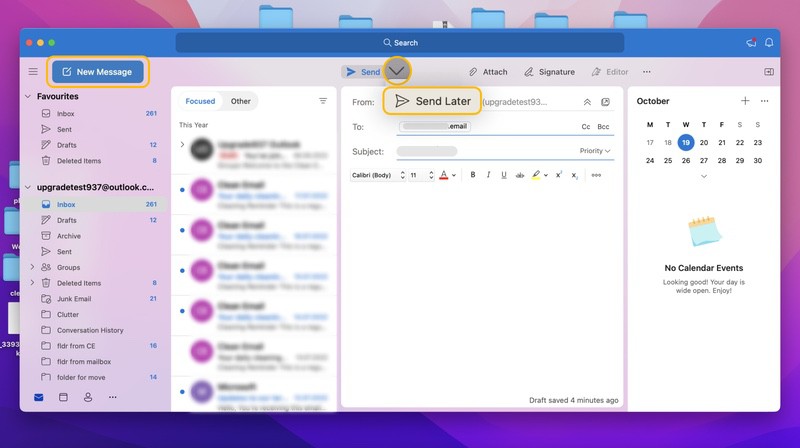Show the Bcc field
The image size is (800, 448).
[x=603, y=127]
